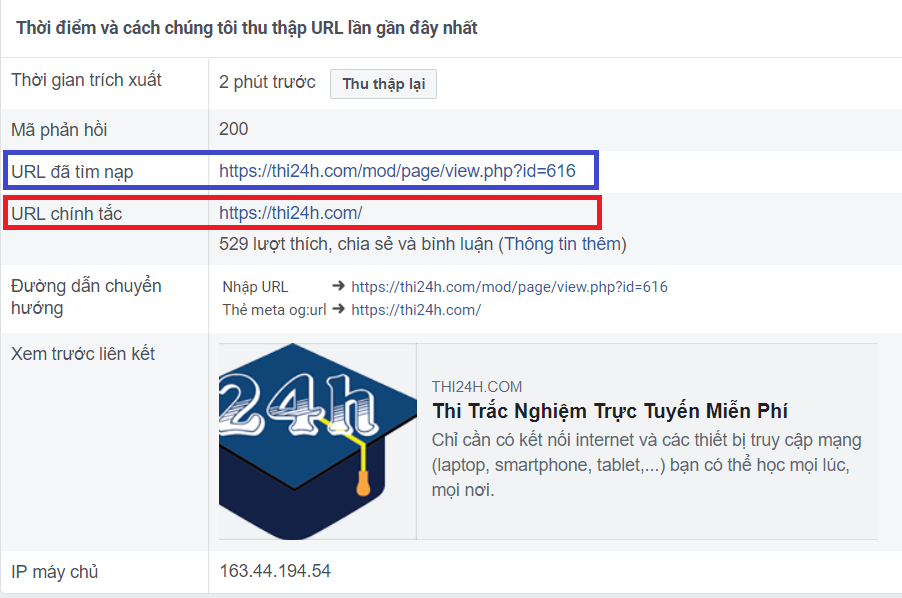Click the 24h graduation cap preview image
The width and height of the screenshot is (902, 598).
click(317, 441)
